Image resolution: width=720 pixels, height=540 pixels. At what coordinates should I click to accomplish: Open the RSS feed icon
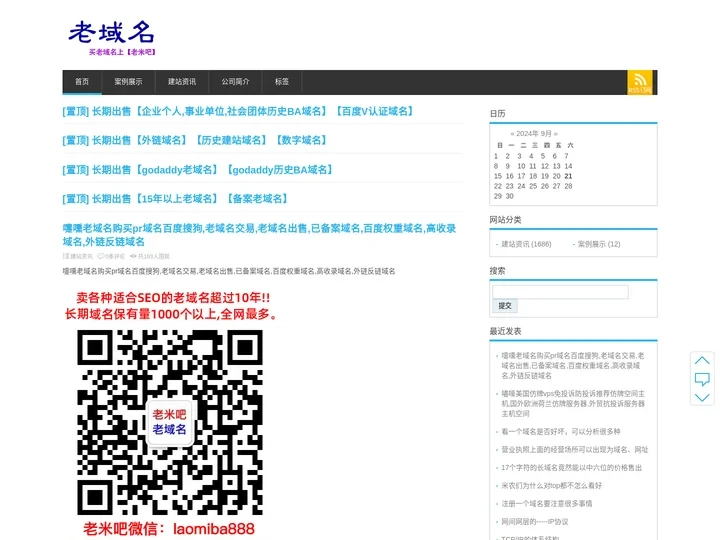(640, 82)
